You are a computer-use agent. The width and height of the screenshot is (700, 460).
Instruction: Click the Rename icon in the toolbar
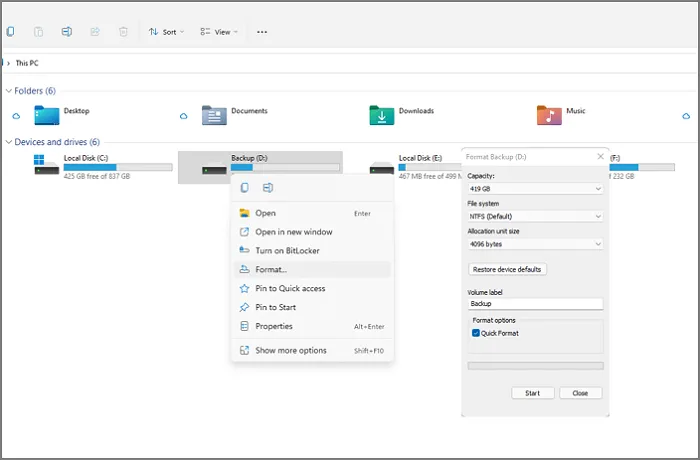click(x=67, y=32)
